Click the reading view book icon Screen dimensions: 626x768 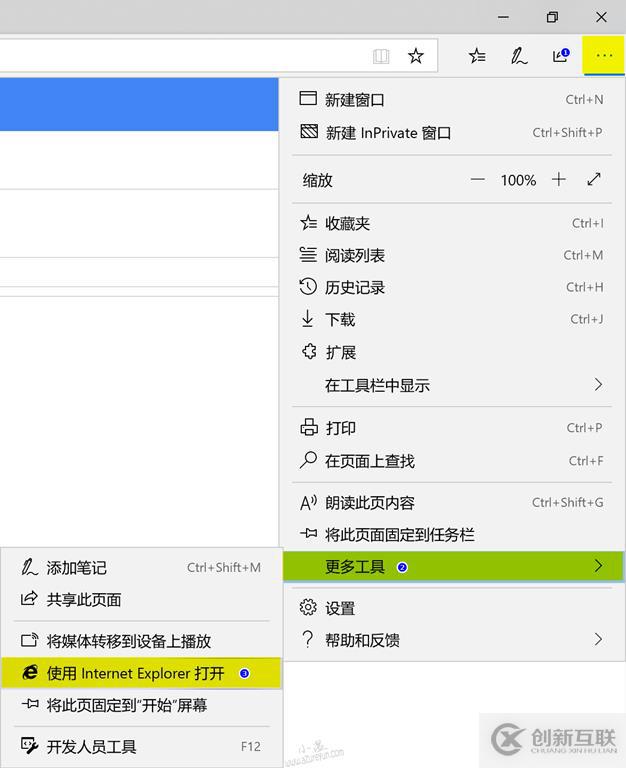tap(381, 56)
